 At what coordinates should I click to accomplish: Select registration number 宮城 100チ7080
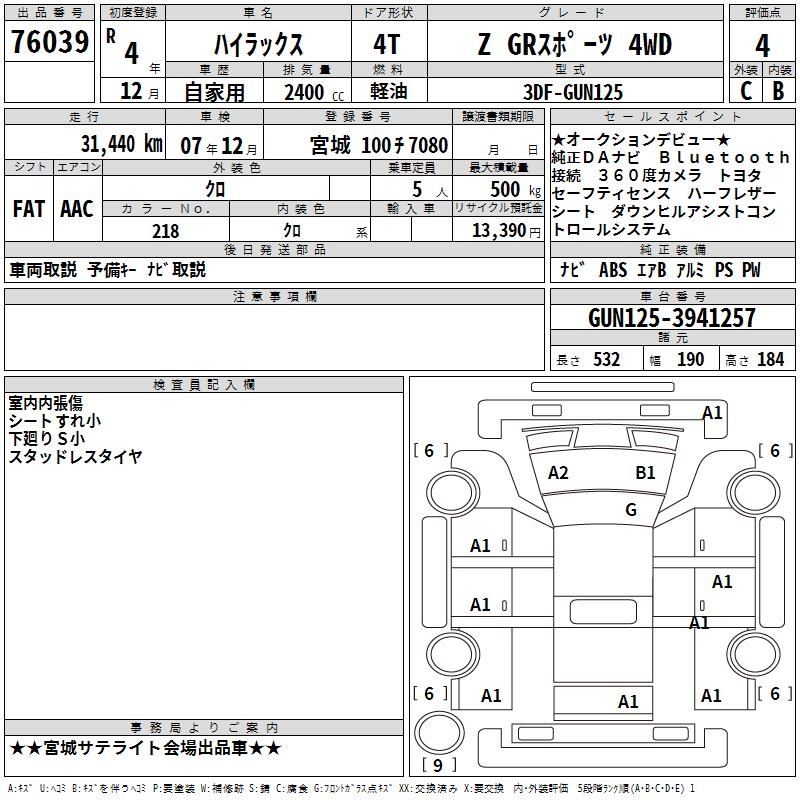379,145
